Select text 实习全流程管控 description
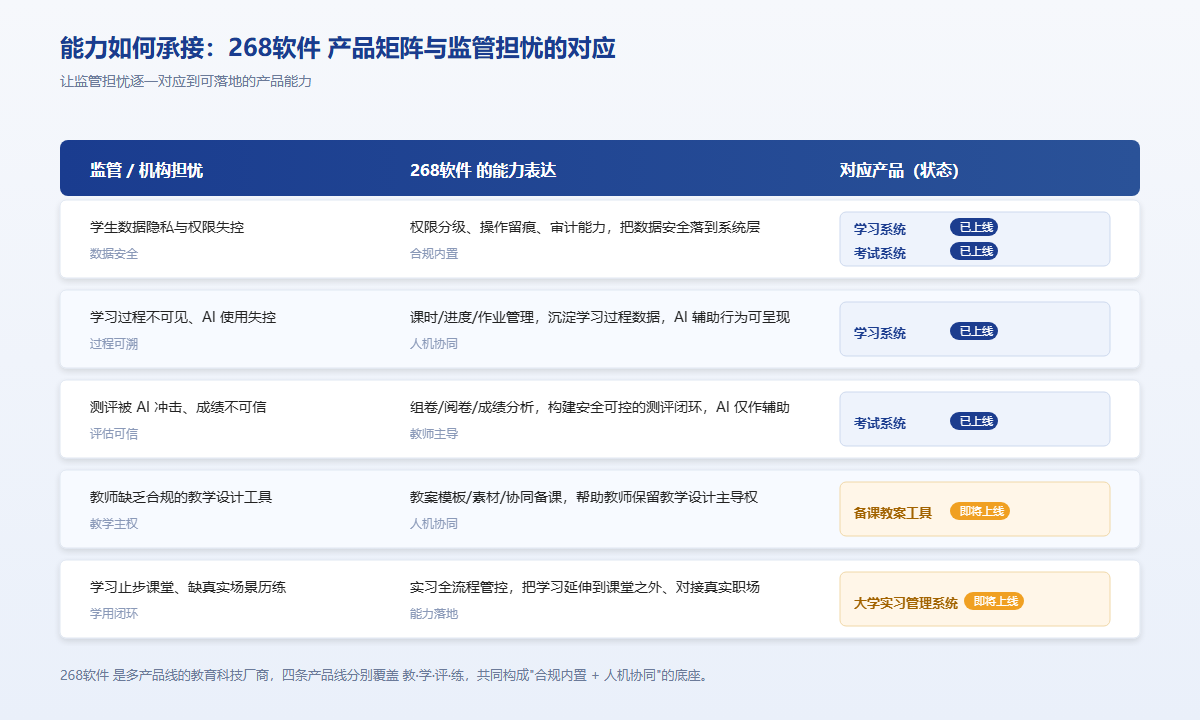The image size is (1200, 720). [x=585, y=587]
